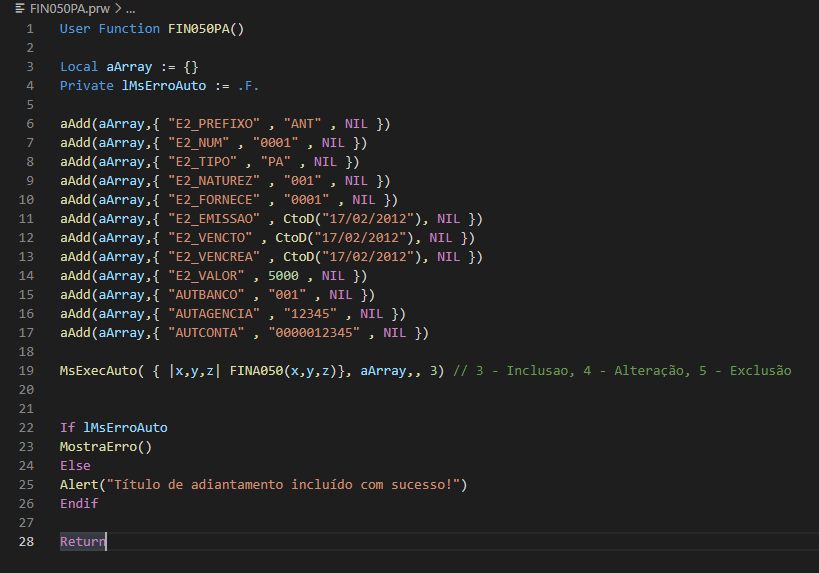The image size is (819, 573).
Task: Place cursor on lMsErroAuto in Private declaration
Action: click(164, 86)
